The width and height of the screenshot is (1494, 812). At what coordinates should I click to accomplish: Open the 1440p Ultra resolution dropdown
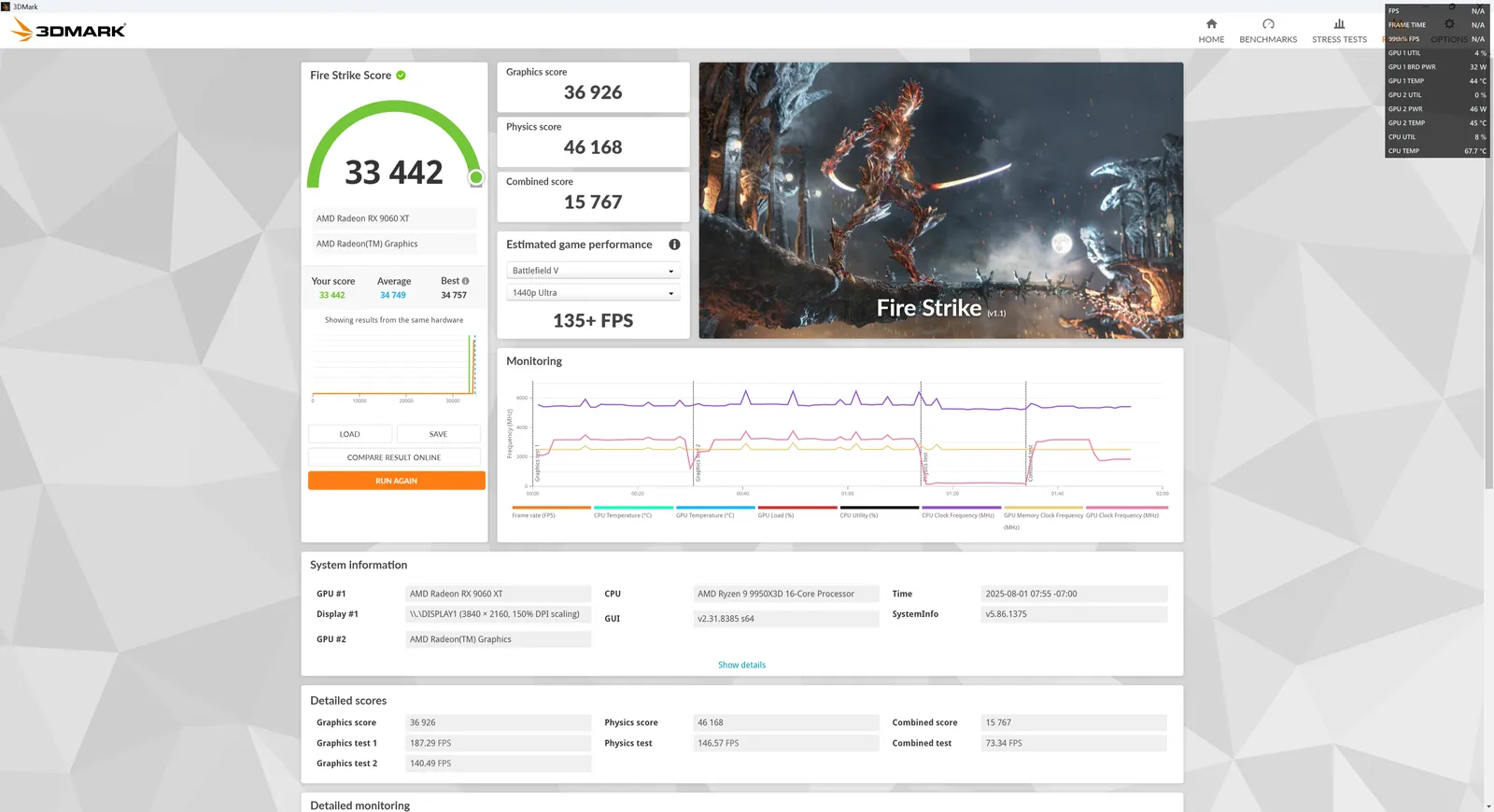[x=593, y=293]
